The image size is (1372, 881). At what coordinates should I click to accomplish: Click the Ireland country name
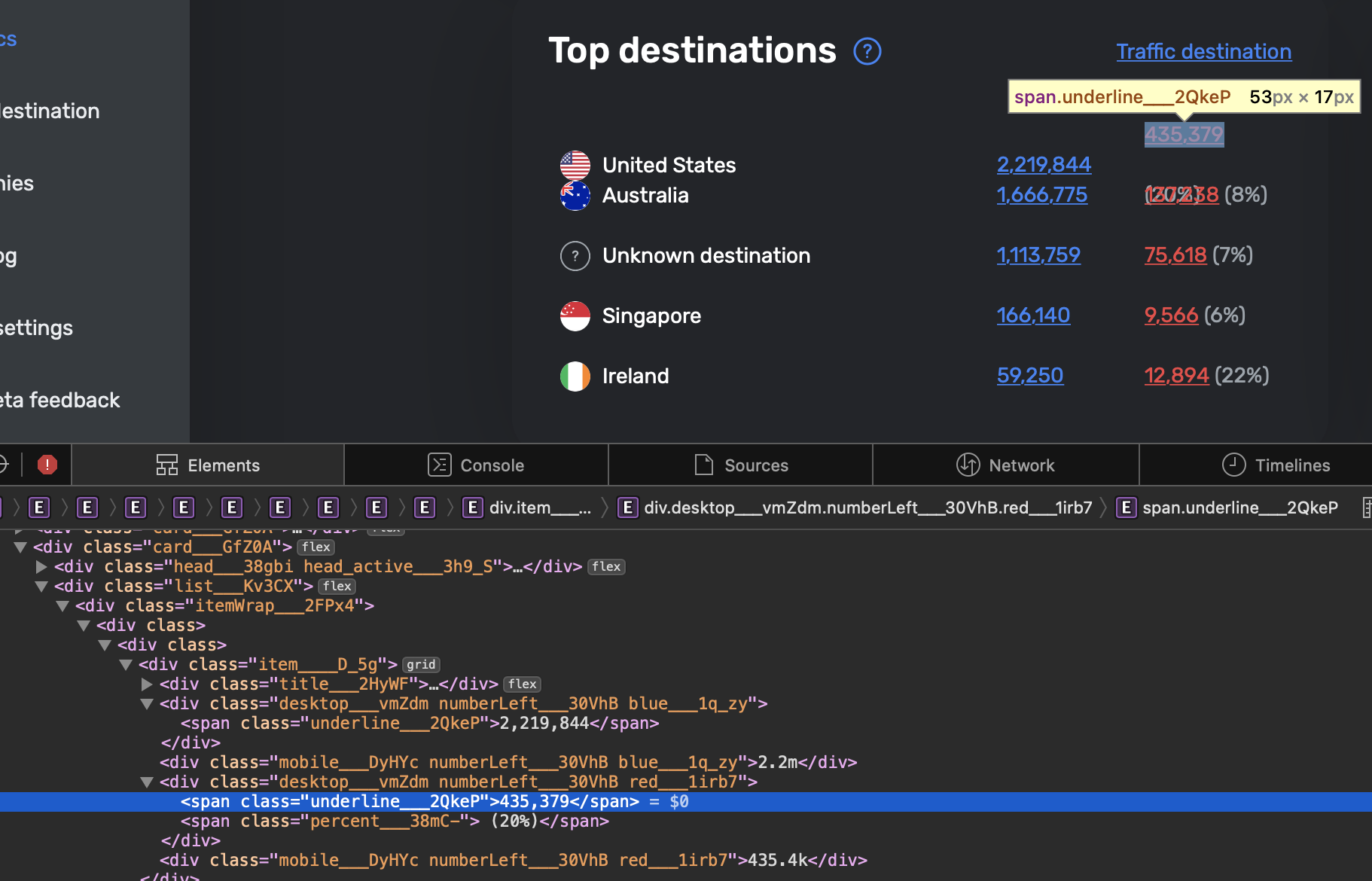(x=636, y=376)
